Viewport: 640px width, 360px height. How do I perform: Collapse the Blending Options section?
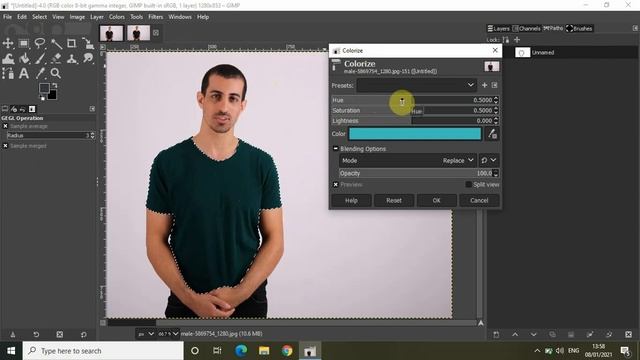click(336, 149)
